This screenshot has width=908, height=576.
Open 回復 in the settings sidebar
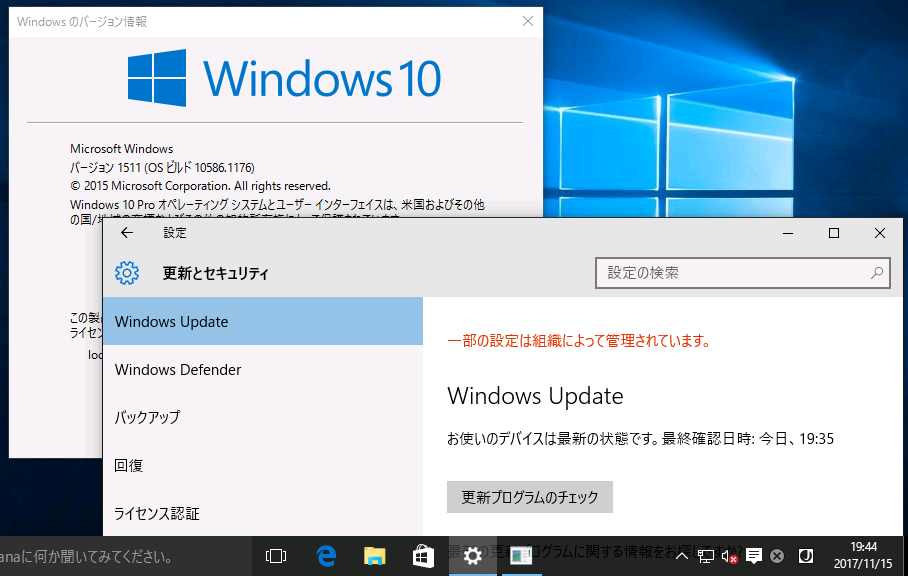(x=263, y=465)
